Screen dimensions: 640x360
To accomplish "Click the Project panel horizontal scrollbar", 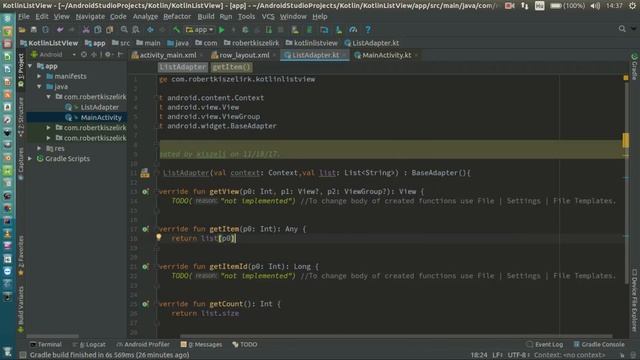I will 52,336.
